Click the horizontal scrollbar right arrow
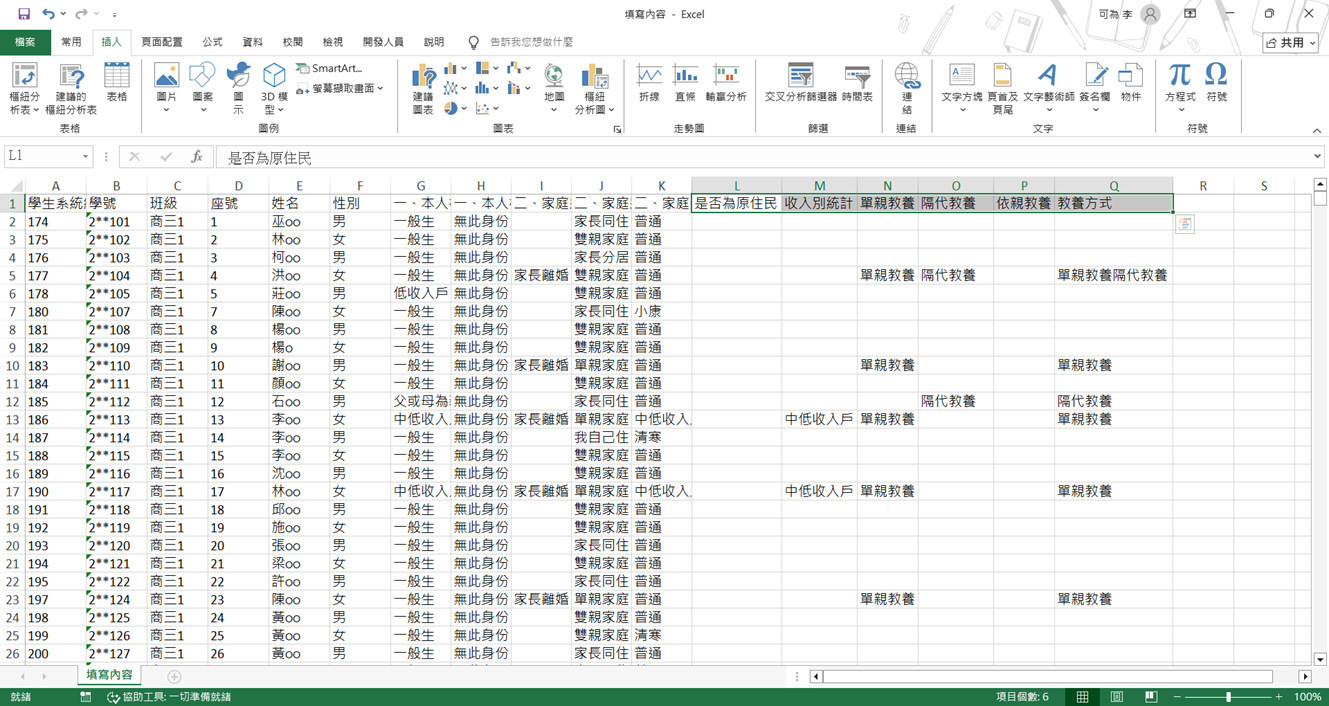This screenshot has height=706, width=1329. coord(1305,677)
